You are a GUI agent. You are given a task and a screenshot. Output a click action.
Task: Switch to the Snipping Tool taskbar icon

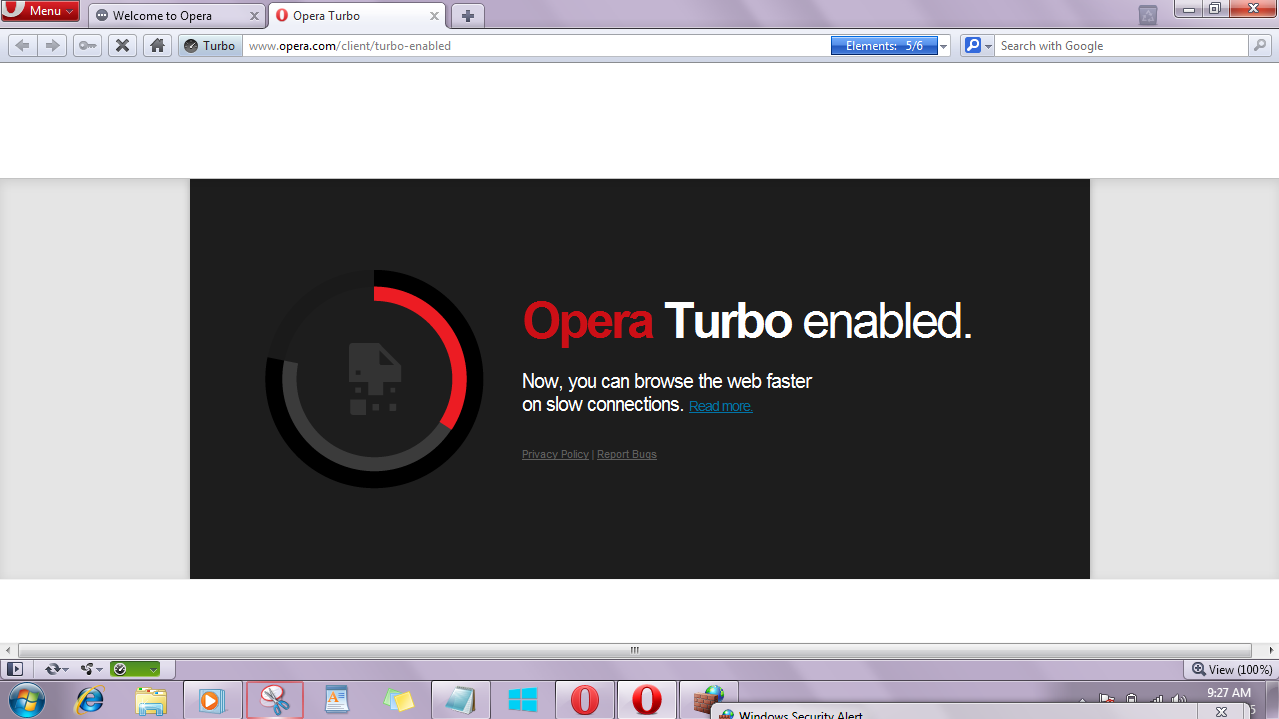(275, 701)
